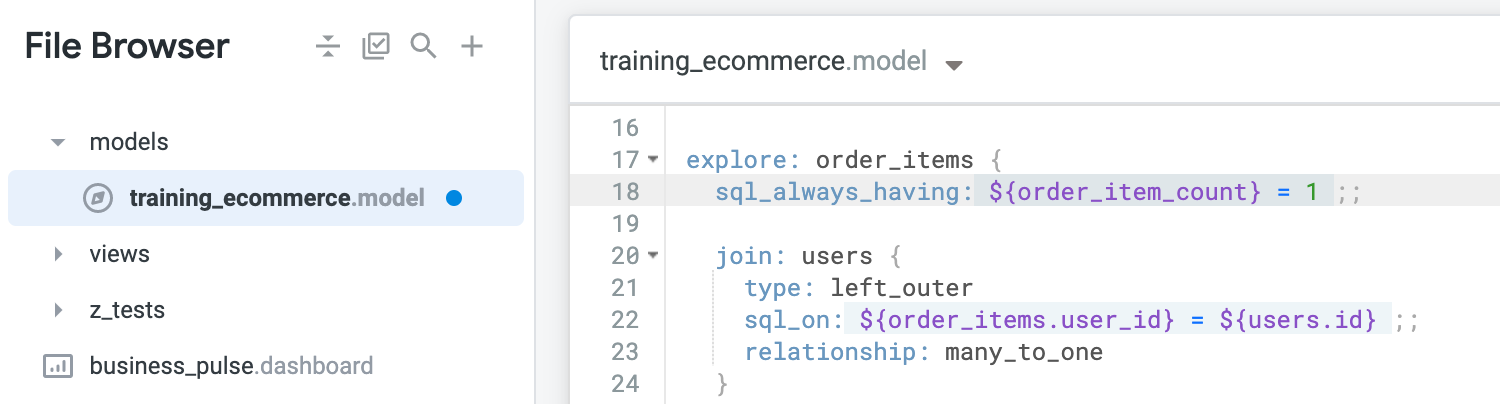This screenshot has height=404, width=1500.
Task: Click the training_ecommerce.model editor tab title
Action: [763, 62]
